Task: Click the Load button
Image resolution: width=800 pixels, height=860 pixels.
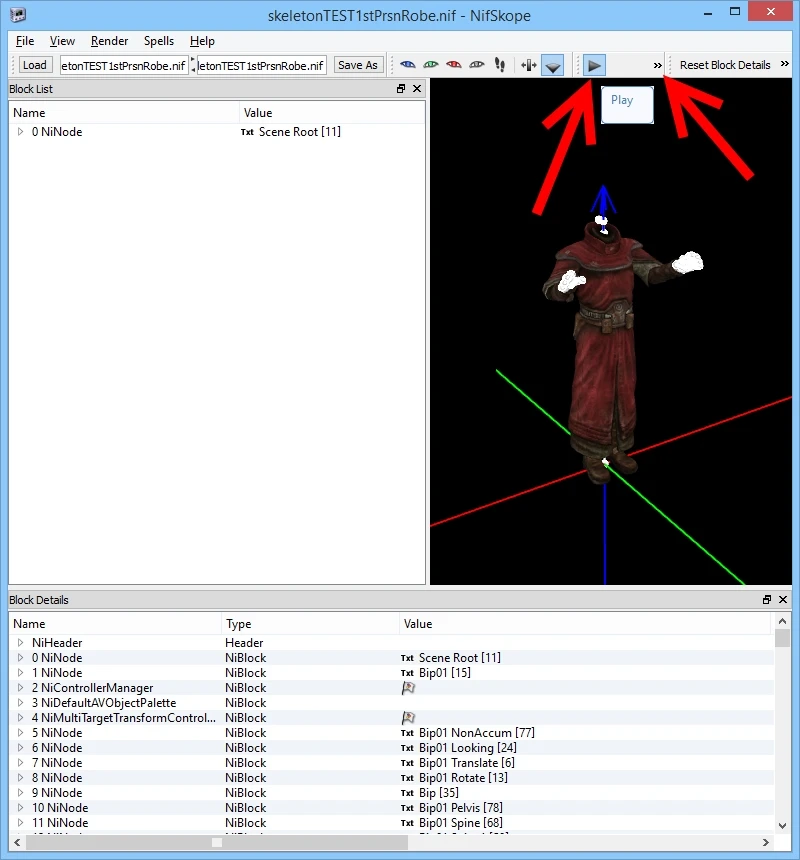Action: coord(35,65)
